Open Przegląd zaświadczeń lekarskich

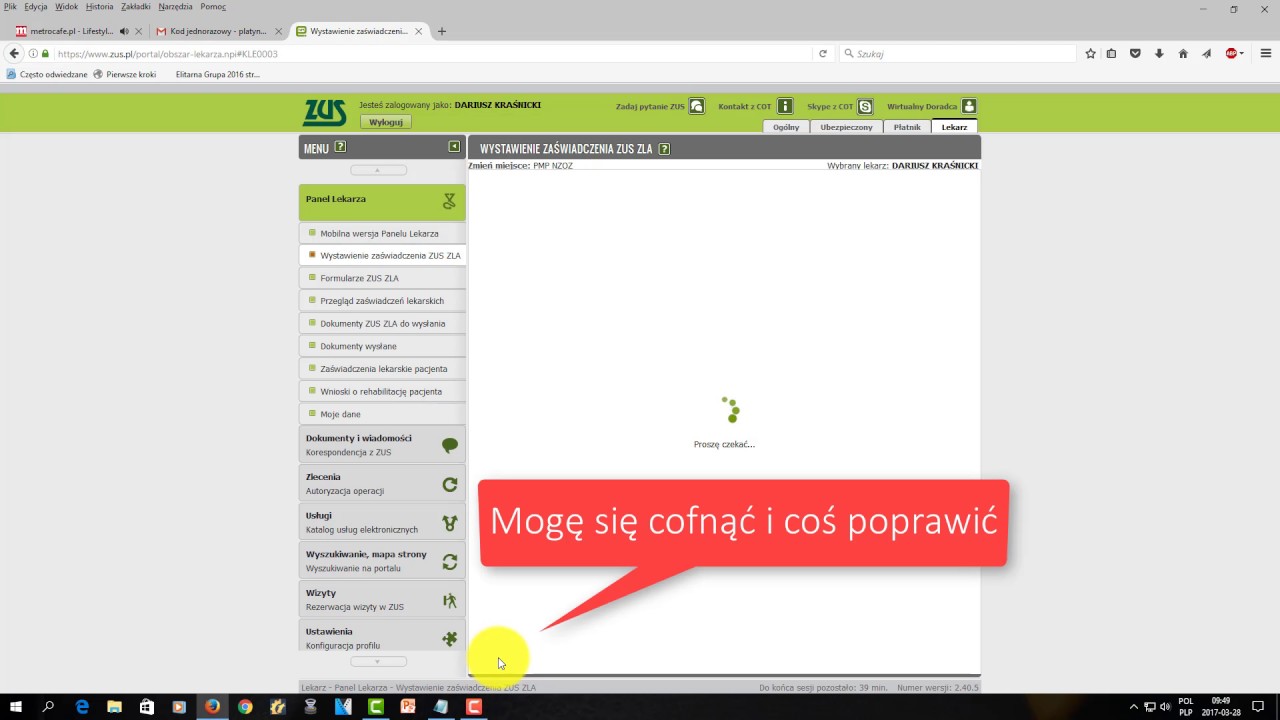(x=382, y=300)
